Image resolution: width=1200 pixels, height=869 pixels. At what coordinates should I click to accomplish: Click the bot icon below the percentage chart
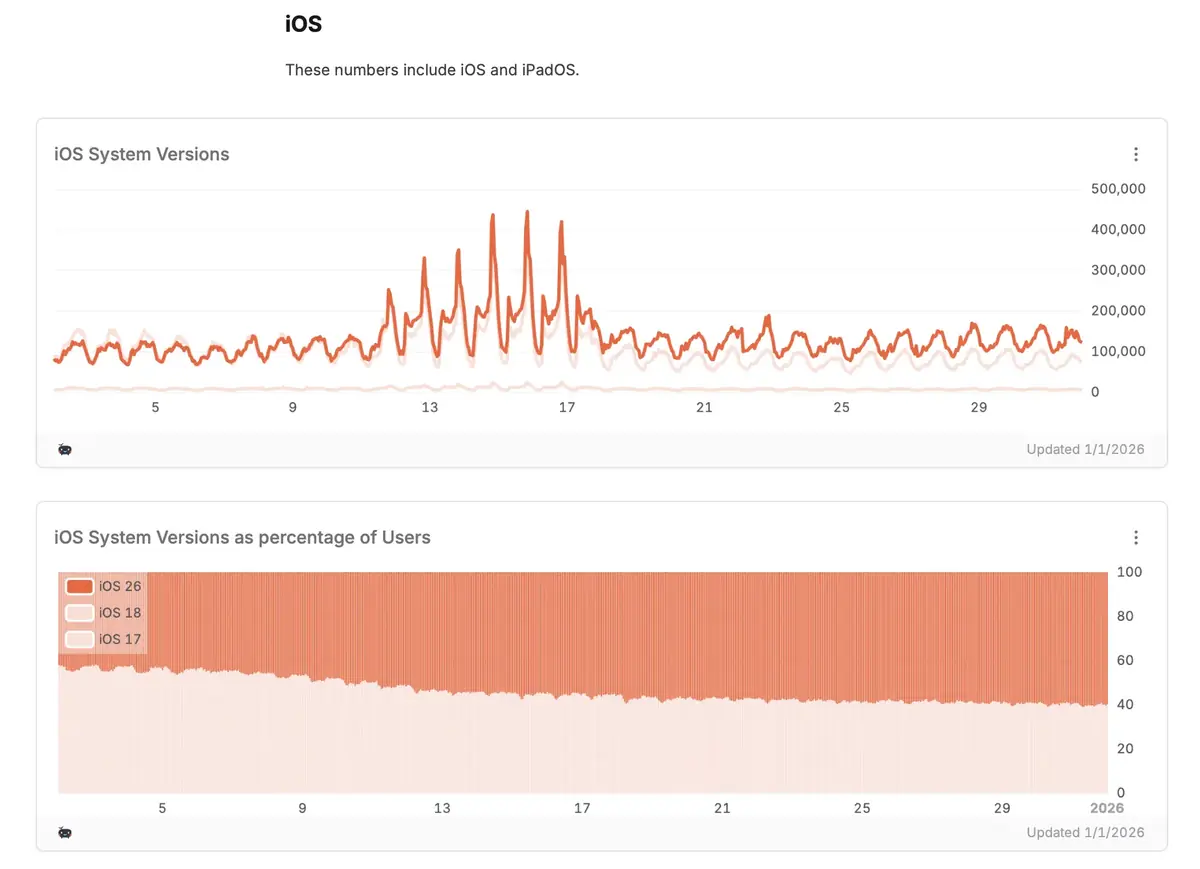click(65, 833)
